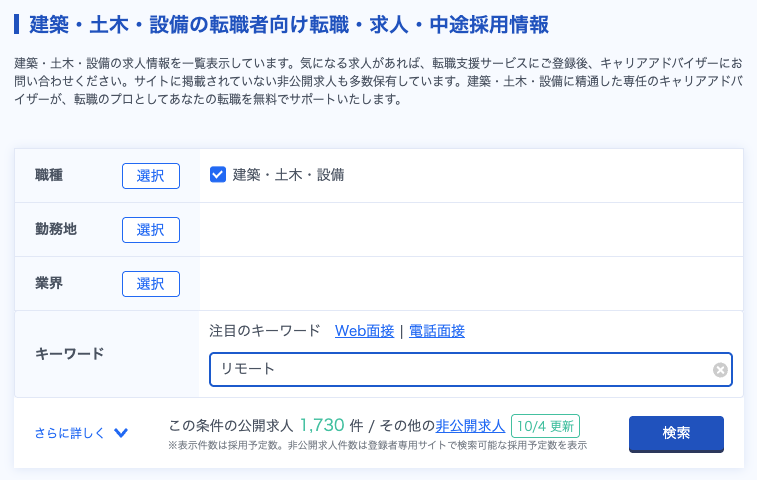The image size is (757, 480).
Task: Click the 勤務地 row label
Action: [x=56, y=230]
